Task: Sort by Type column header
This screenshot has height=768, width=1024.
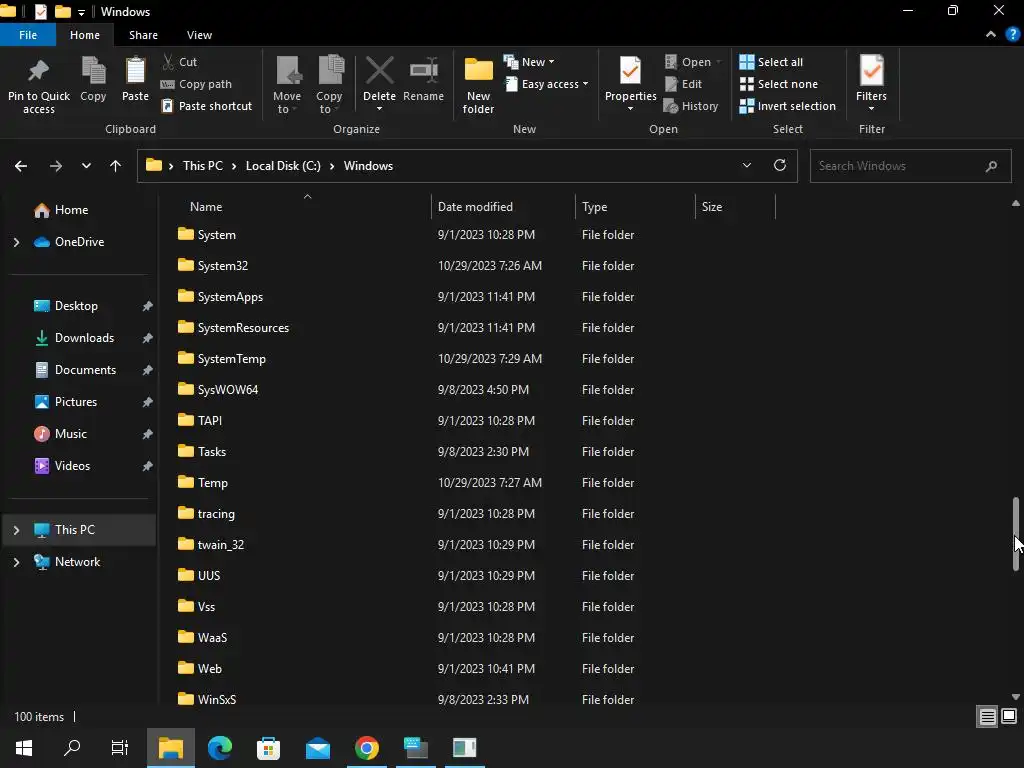Action: click(x=594, y=207)
